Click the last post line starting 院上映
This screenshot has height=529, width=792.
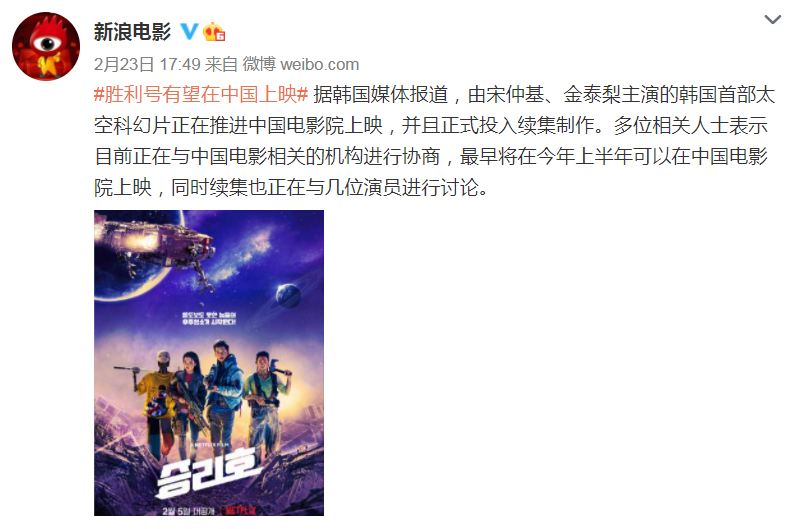pyautogui.click(x=291, y=187)
